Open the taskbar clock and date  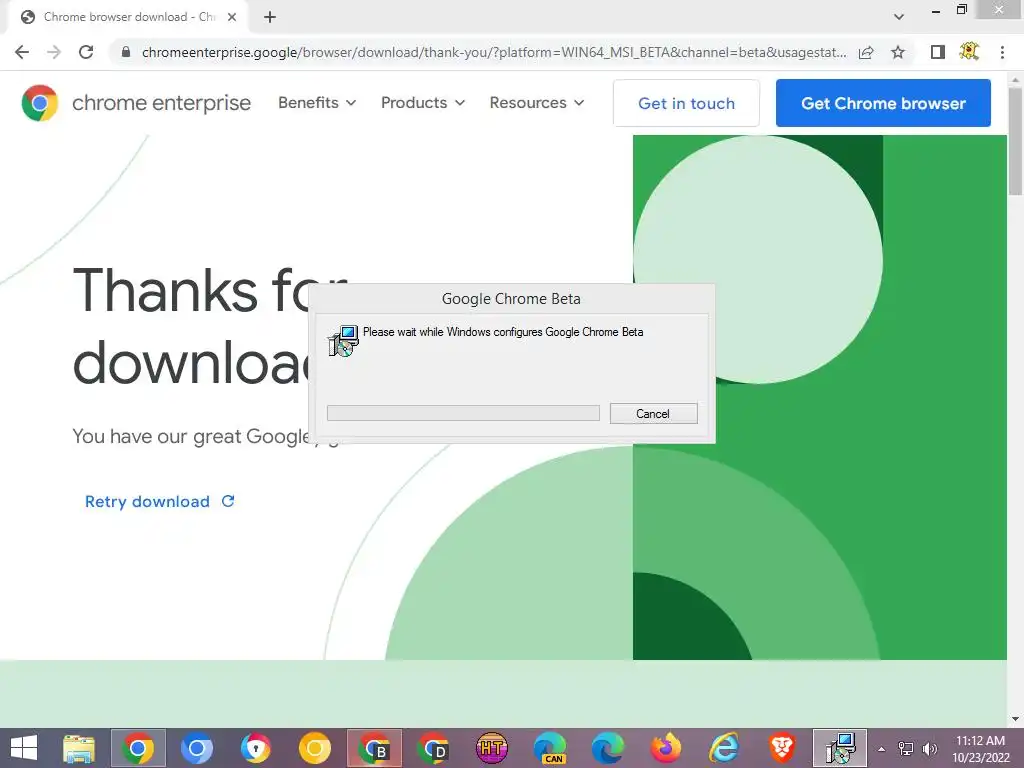[980, 749]
